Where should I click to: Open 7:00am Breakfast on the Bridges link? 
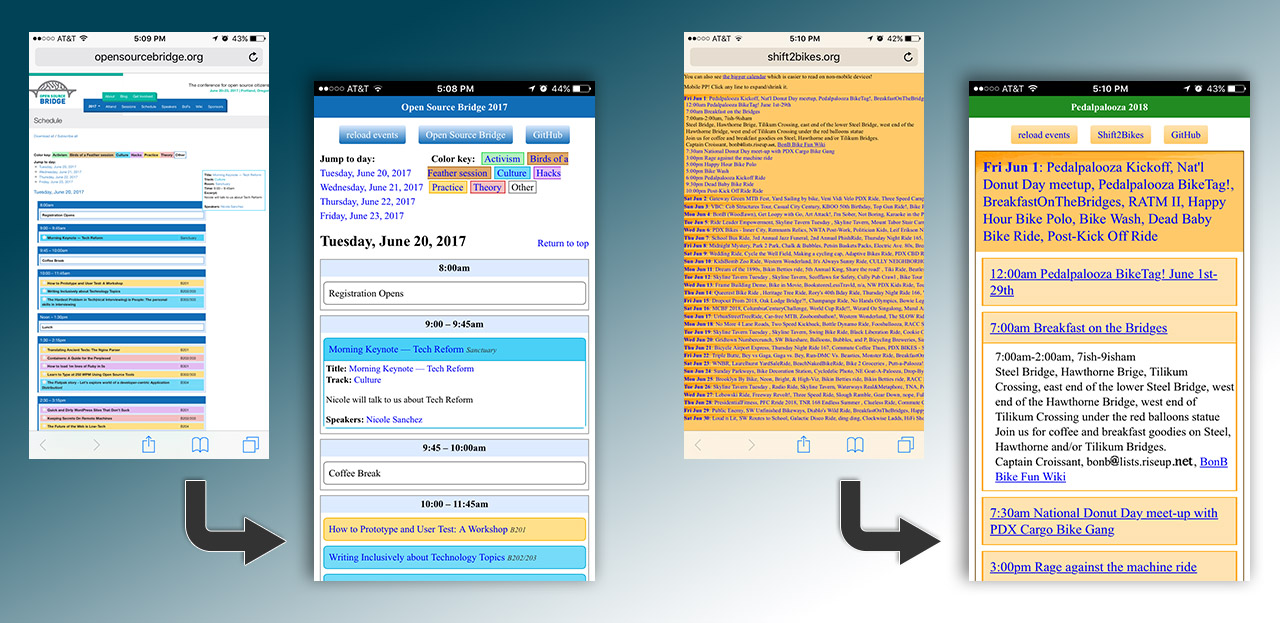tap(1078, 328)
